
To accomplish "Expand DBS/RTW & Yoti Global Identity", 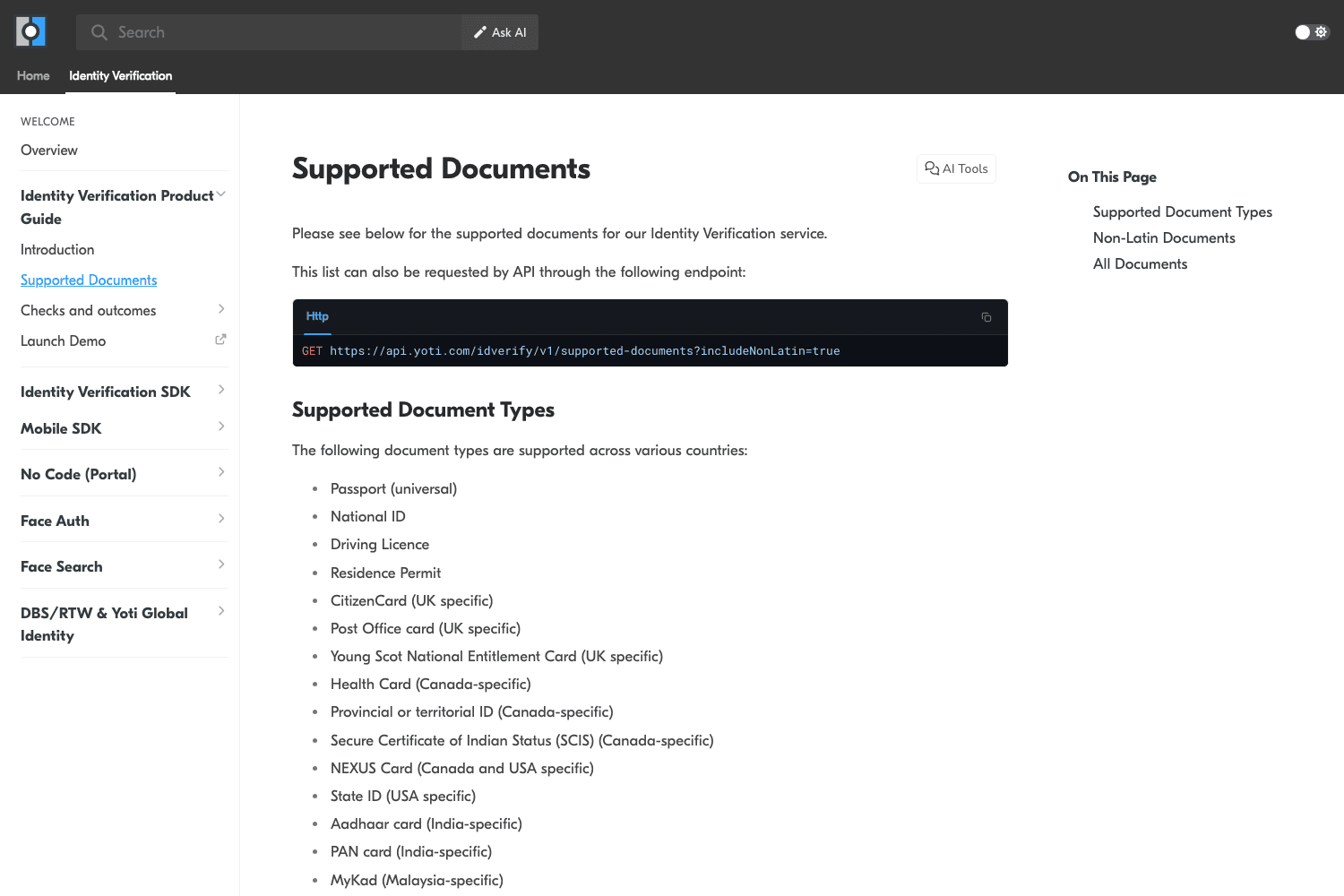I will pyautogui.click(x=221, y=611).
